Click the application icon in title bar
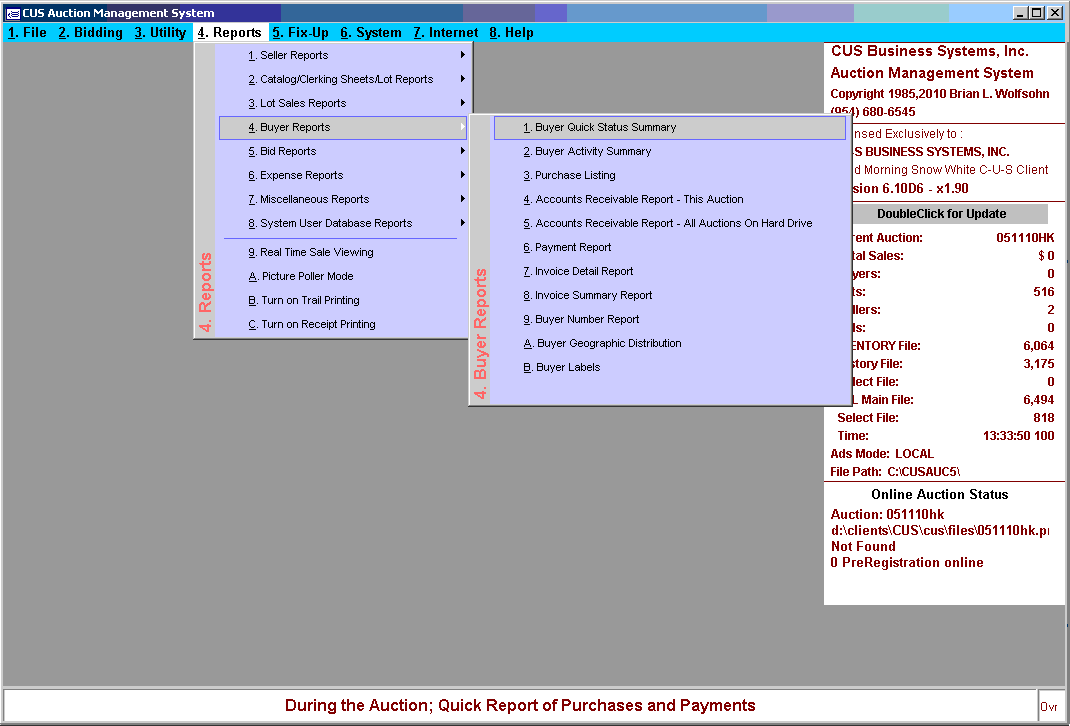Screen dimensions: 1070x726 pyautogui.click(x=12, y=13)
